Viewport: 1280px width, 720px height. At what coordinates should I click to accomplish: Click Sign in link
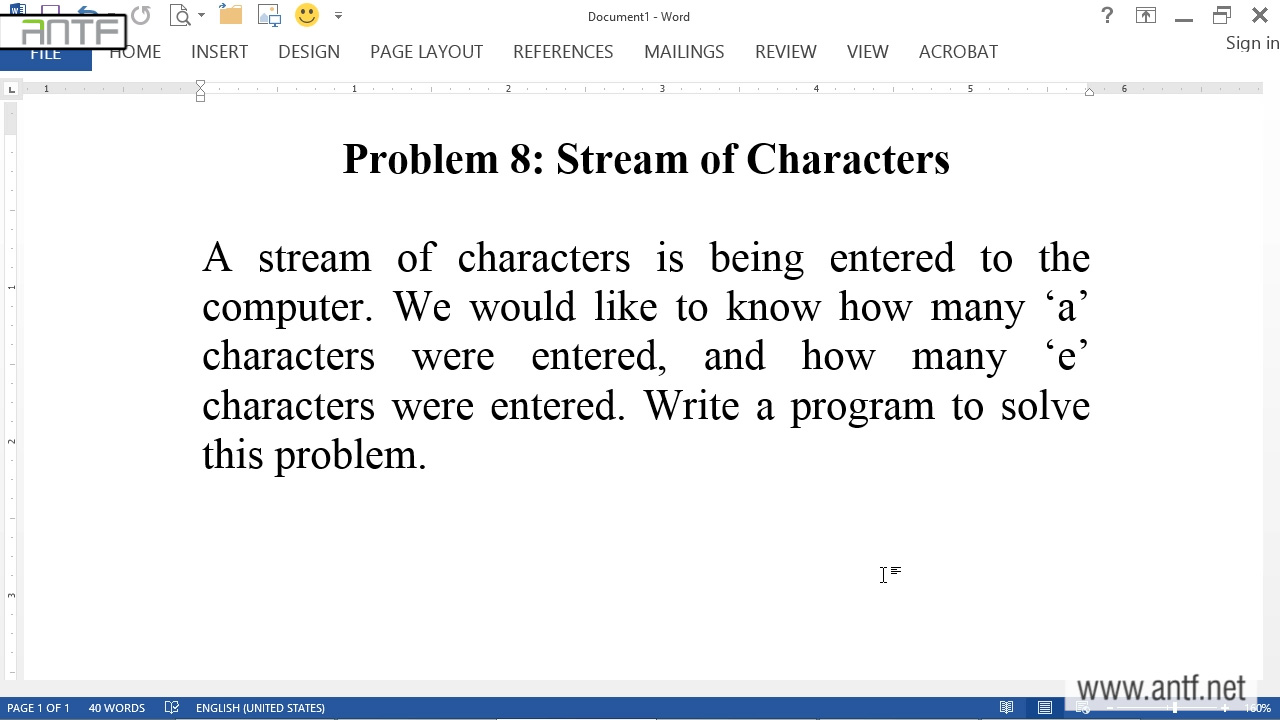pyautogui.click(x=1251, y=43)
